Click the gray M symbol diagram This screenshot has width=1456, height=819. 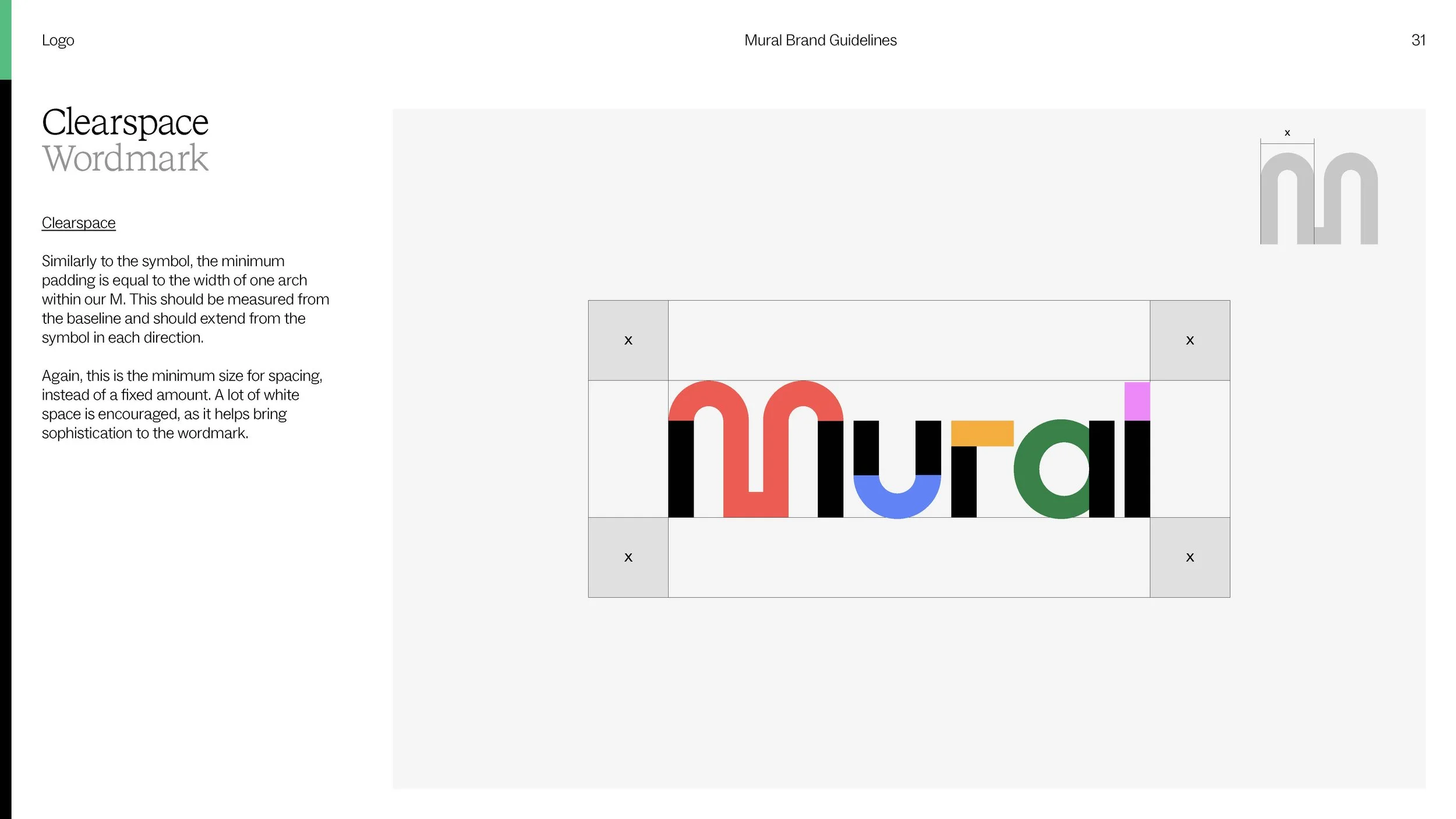1319,198
